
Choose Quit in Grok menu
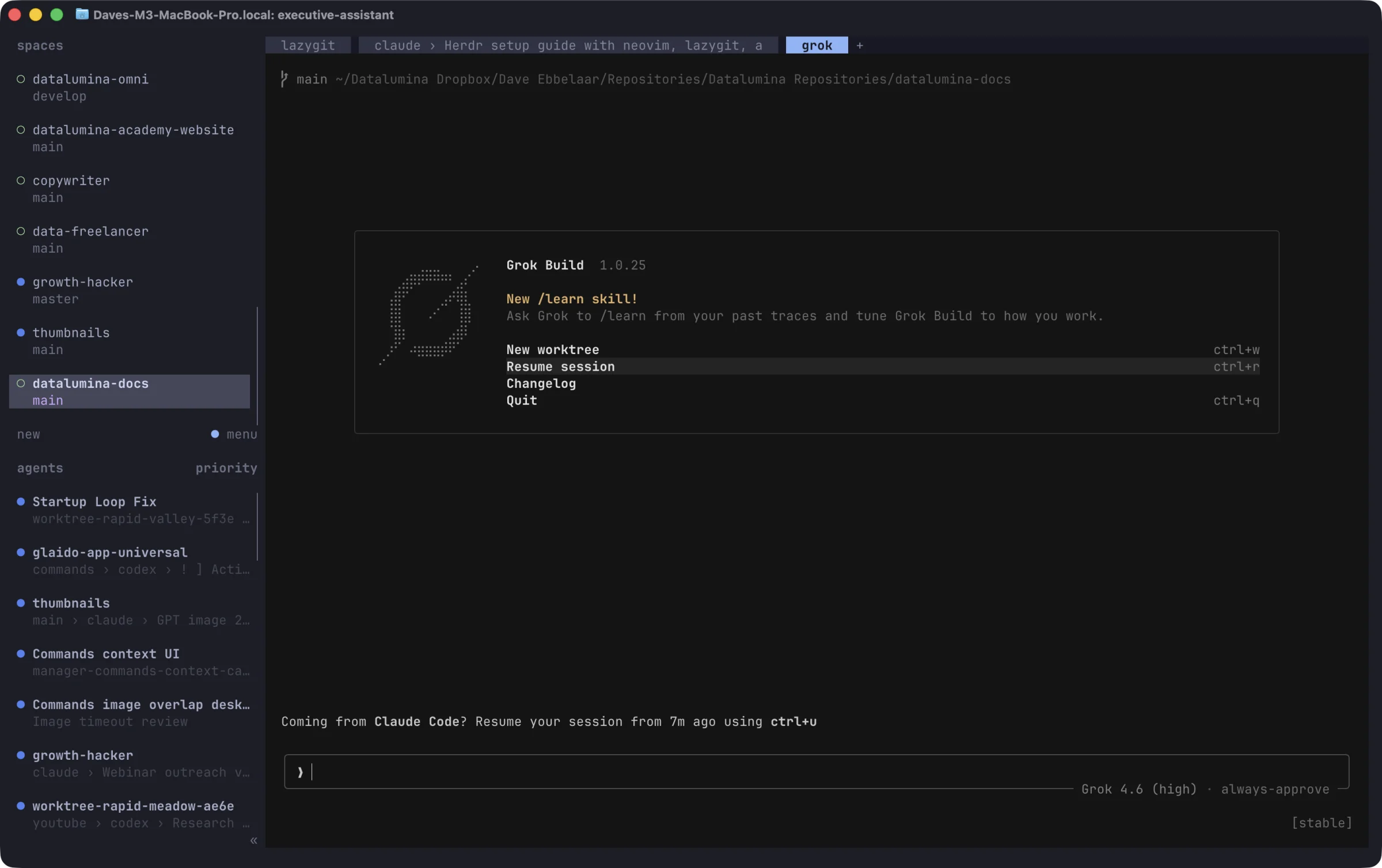(883, 400)
